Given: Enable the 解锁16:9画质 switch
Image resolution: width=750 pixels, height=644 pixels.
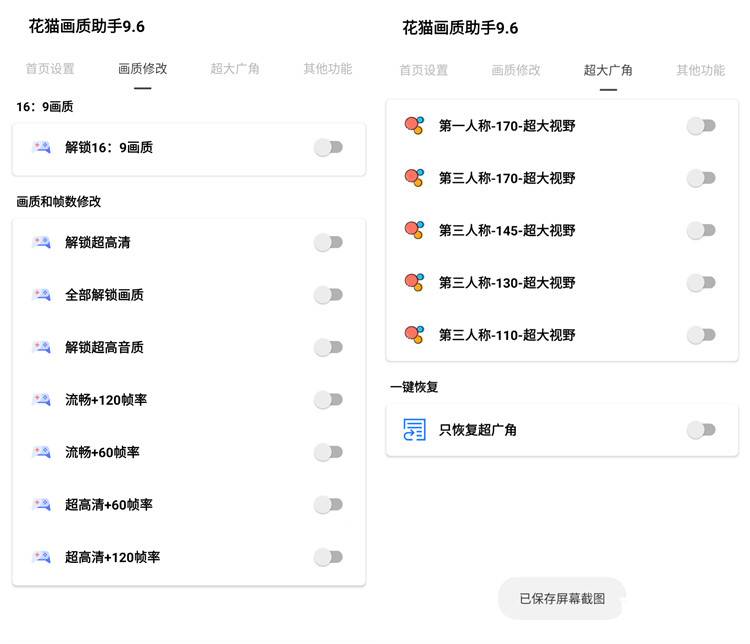Looking at the screenshot, I should point(329,147).
